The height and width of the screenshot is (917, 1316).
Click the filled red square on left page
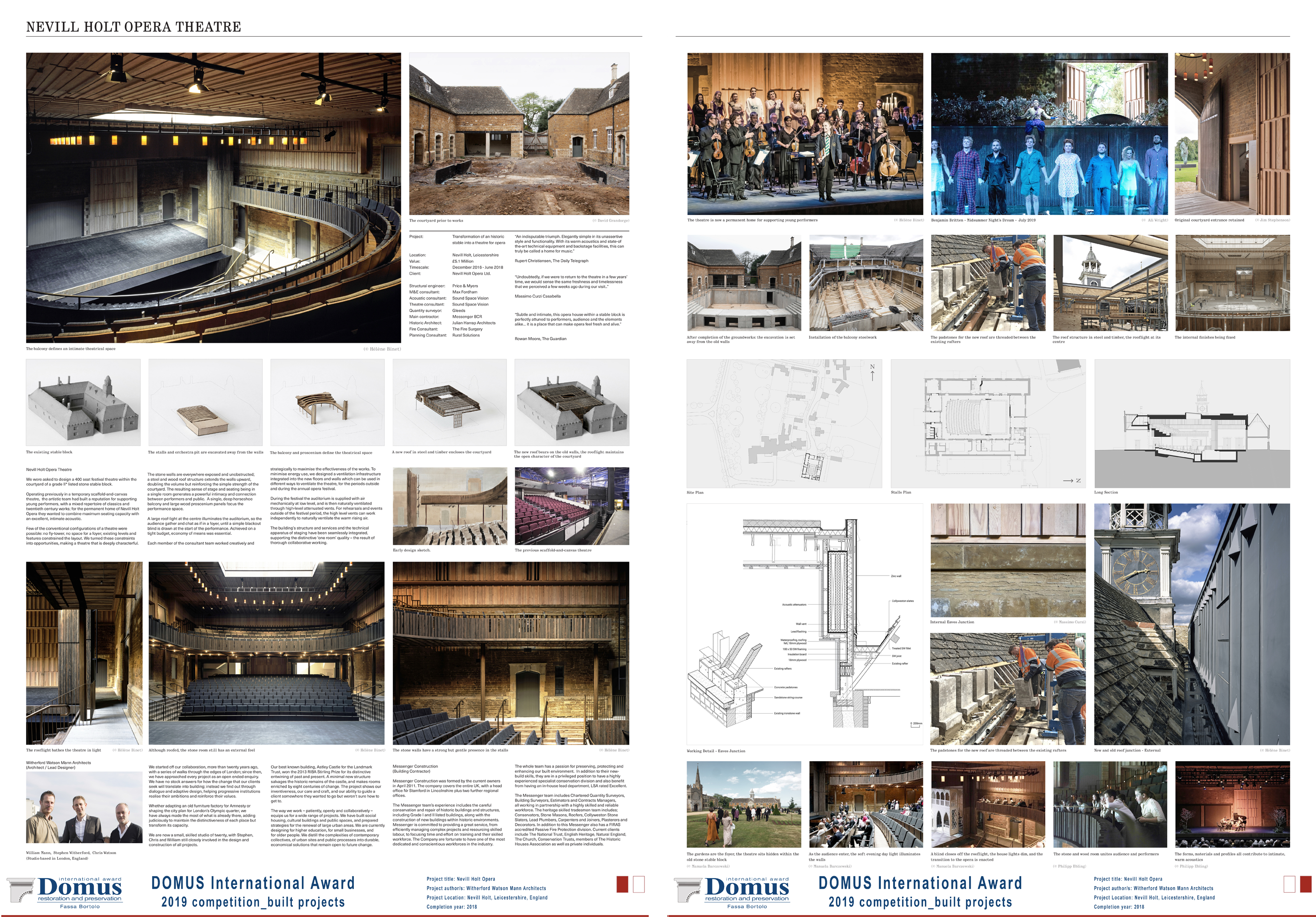(622, 884)
